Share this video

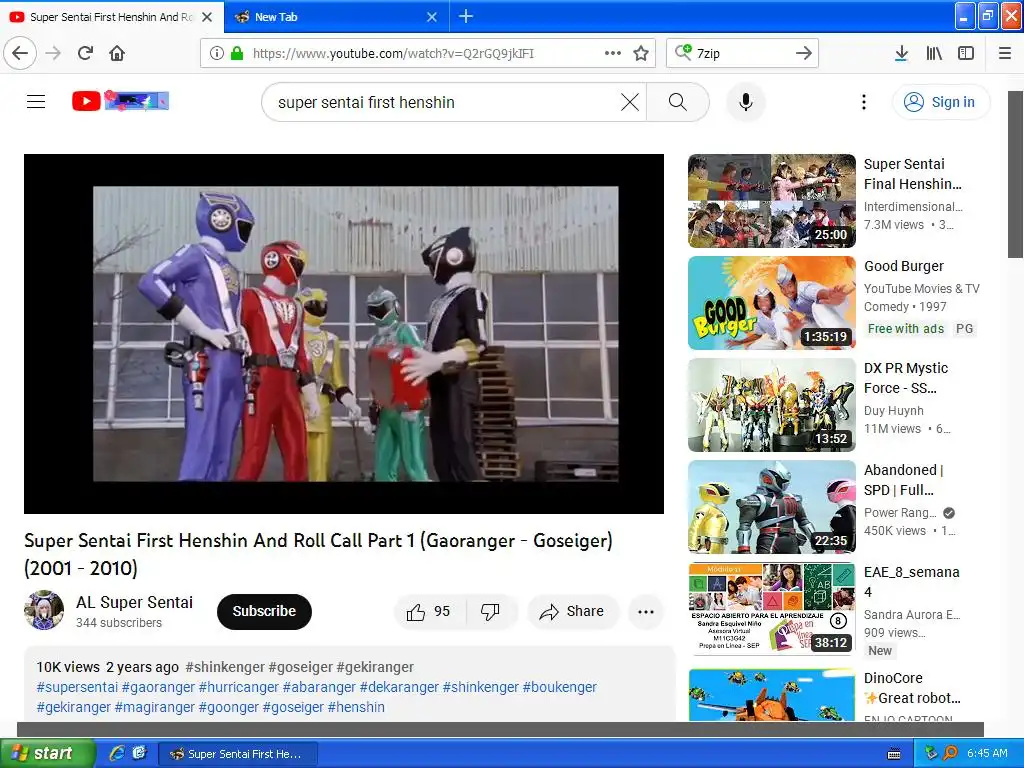point(573,611)
